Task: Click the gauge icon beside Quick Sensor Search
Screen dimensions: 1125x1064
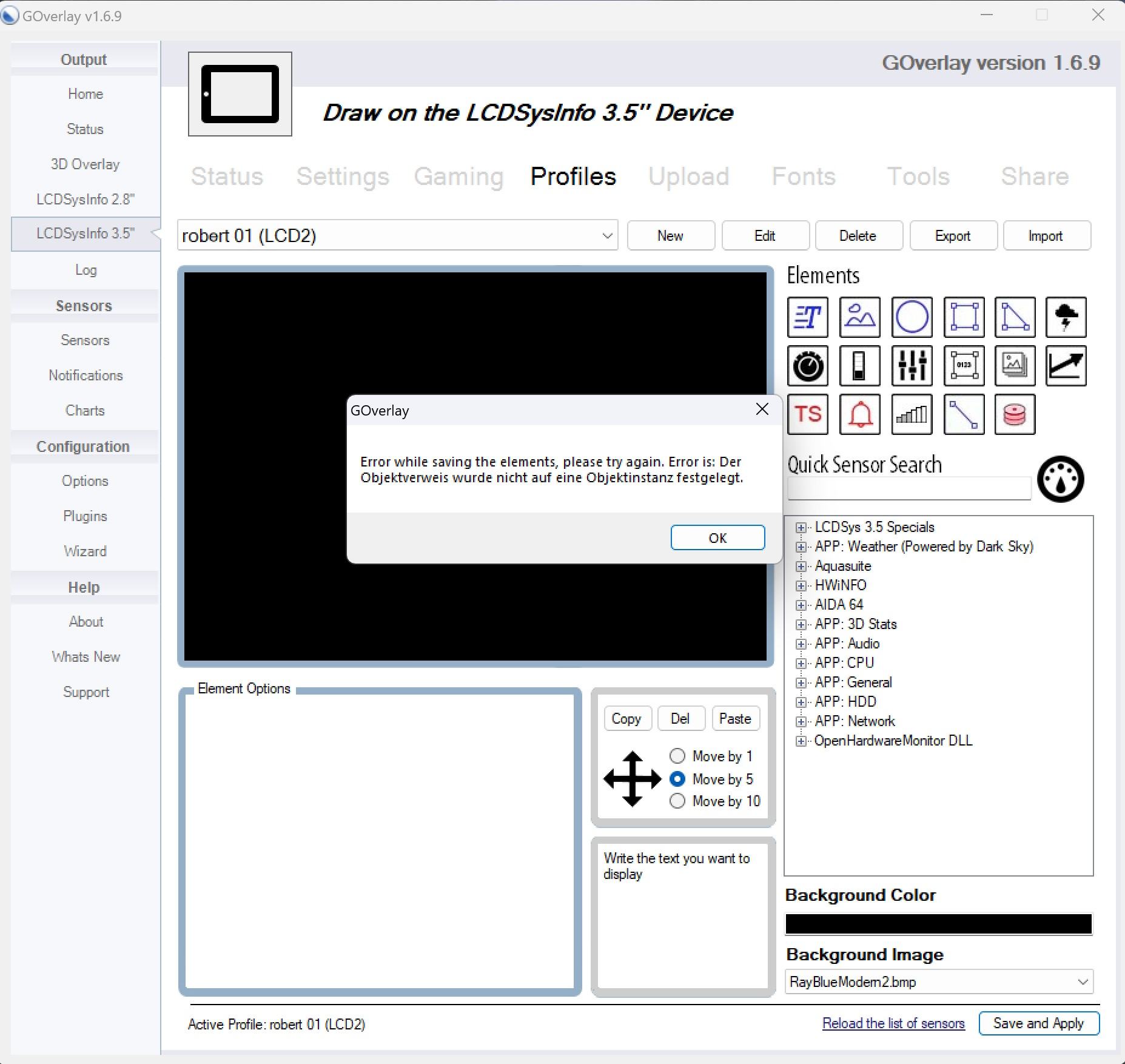Action: point(1061,479)
